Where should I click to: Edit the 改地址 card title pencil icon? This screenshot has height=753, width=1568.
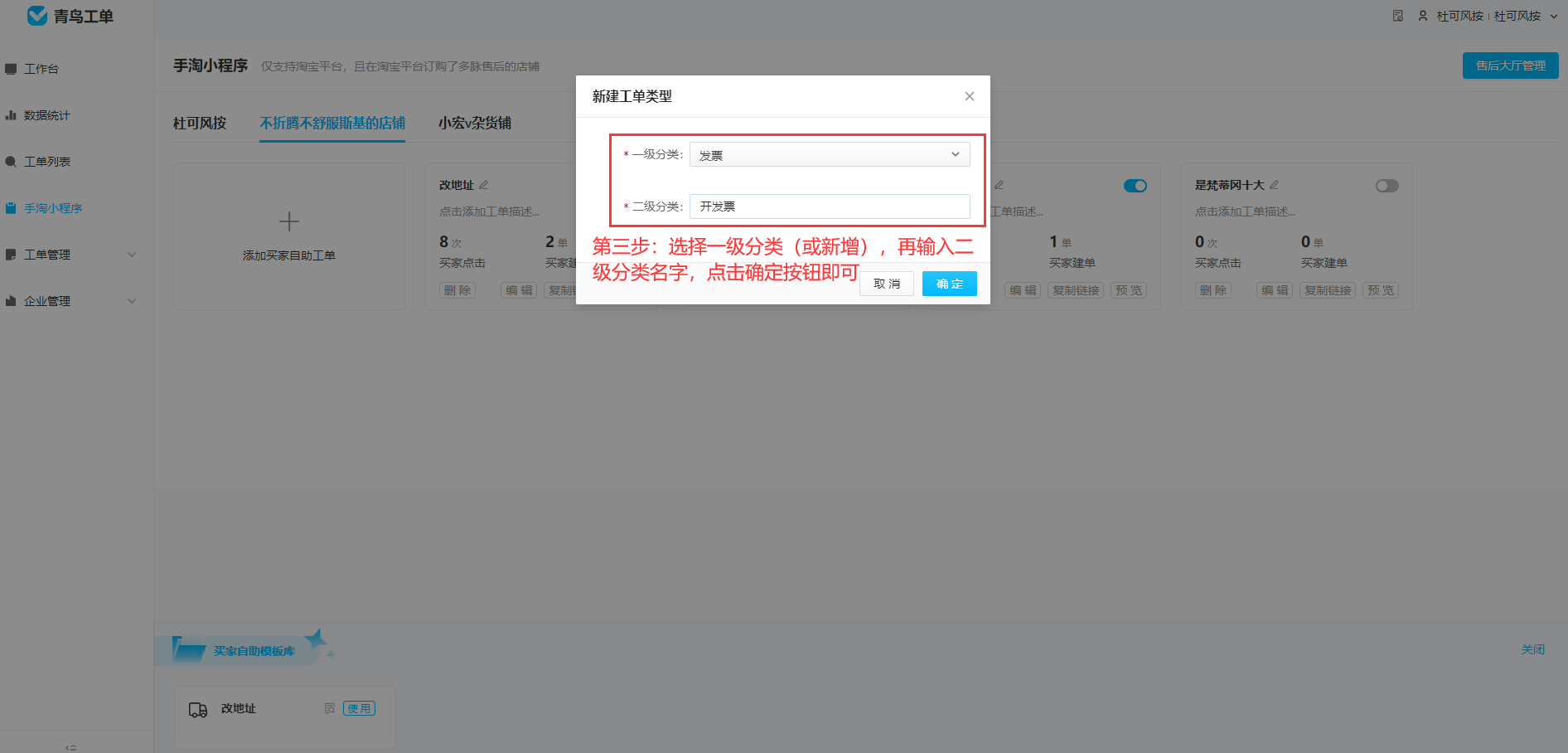click(484, 185)
